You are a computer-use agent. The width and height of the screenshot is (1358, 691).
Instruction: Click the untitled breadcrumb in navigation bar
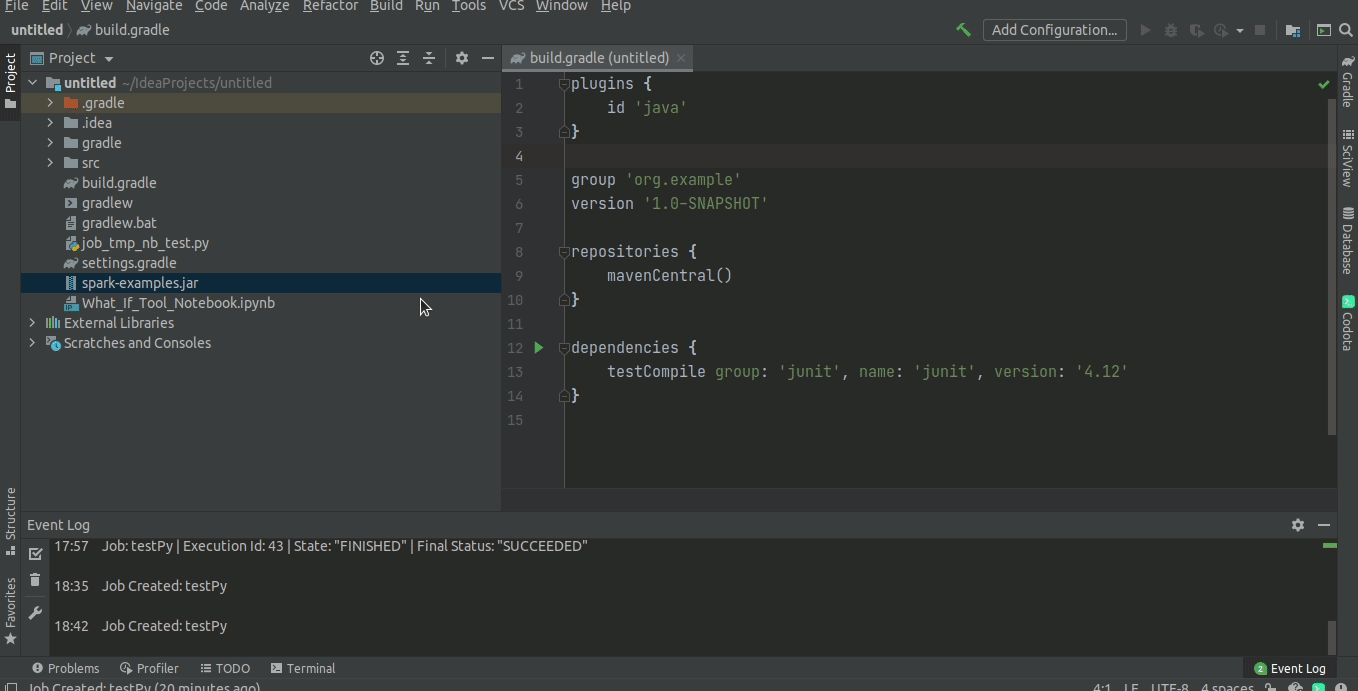tap(37, 30)
